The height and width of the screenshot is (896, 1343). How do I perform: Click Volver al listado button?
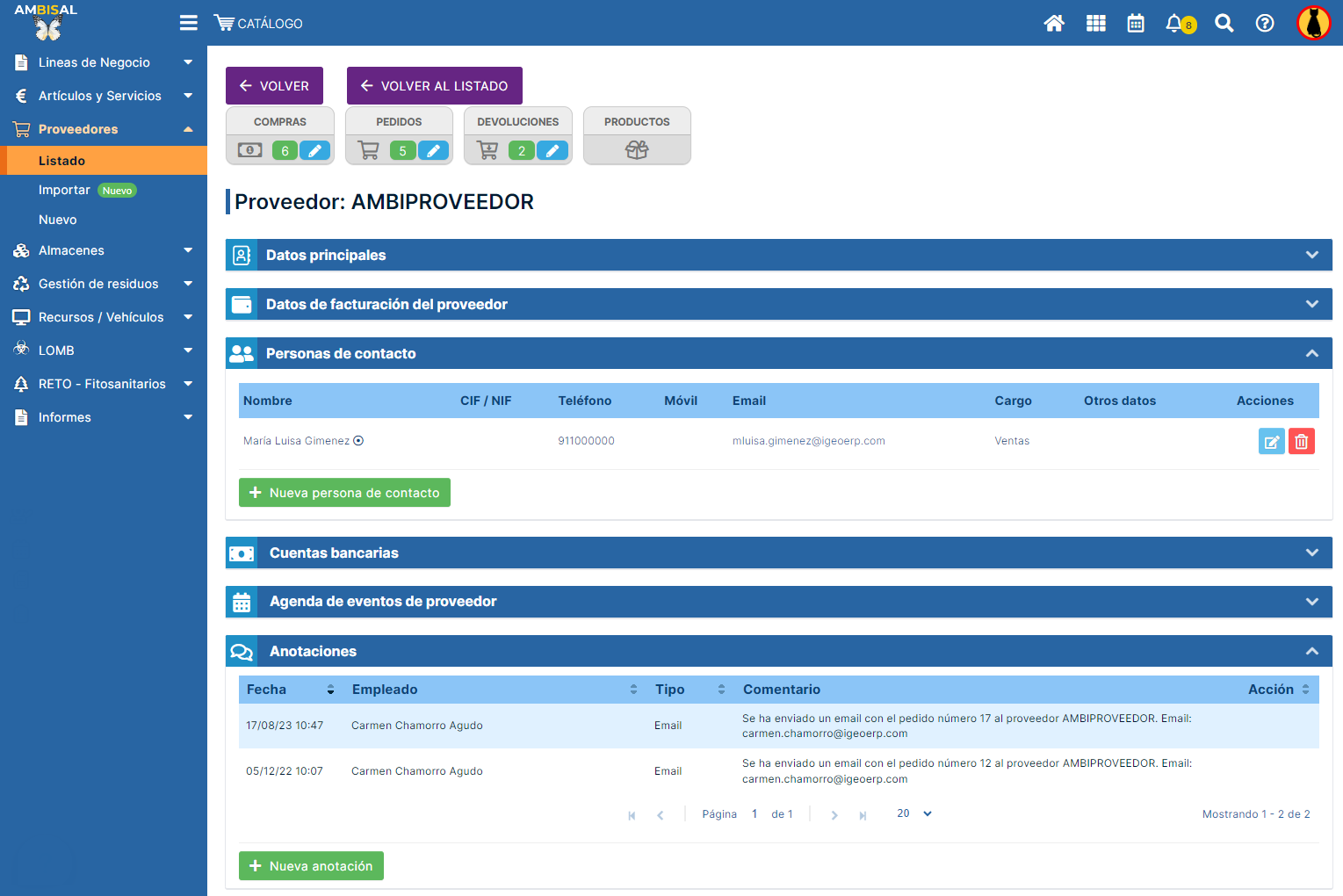tap(434, 86)
